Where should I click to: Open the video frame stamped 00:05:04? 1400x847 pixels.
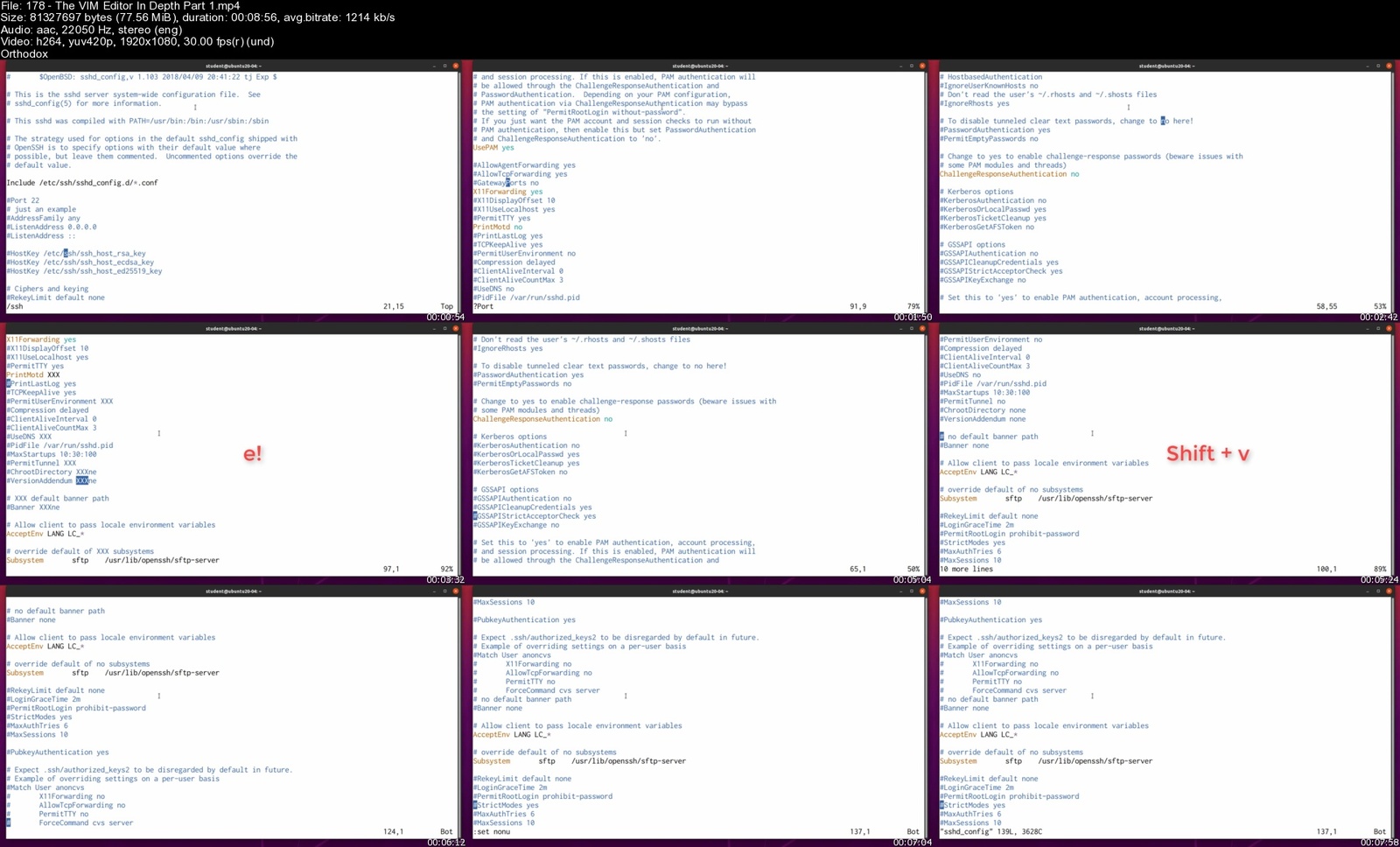[x=699, y=452]
